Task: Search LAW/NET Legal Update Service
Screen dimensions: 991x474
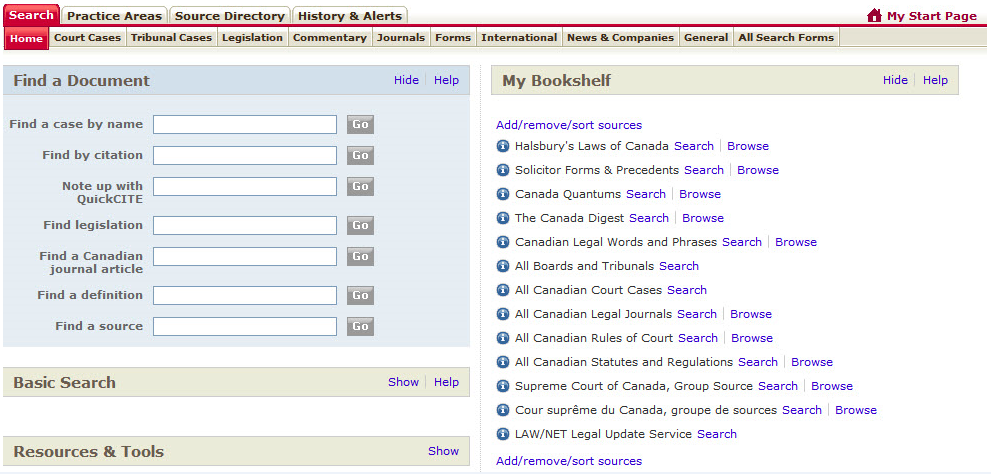Action: [717, 434]
